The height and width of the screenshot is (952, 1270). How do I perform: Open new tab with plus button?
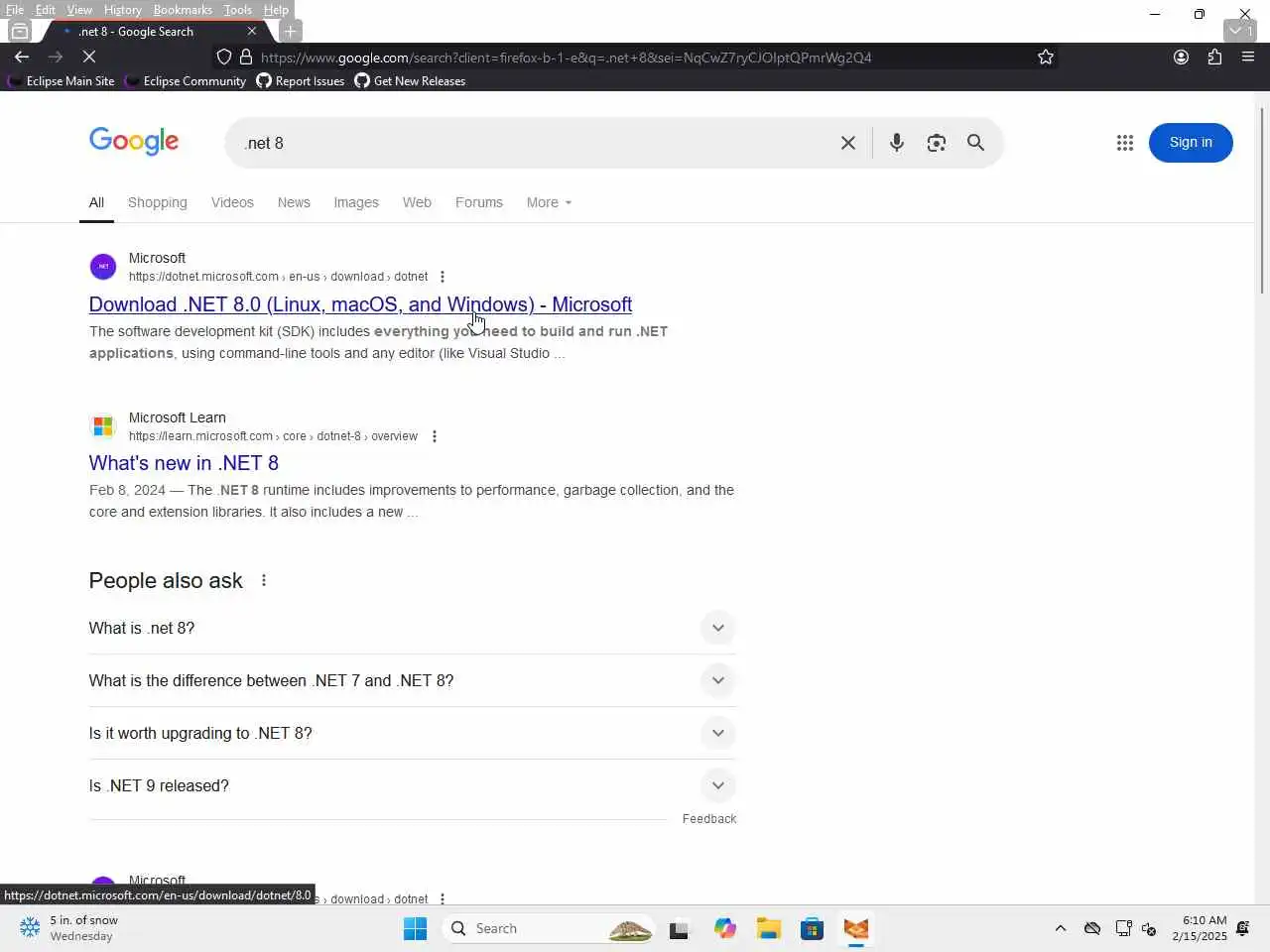point(290,32)
